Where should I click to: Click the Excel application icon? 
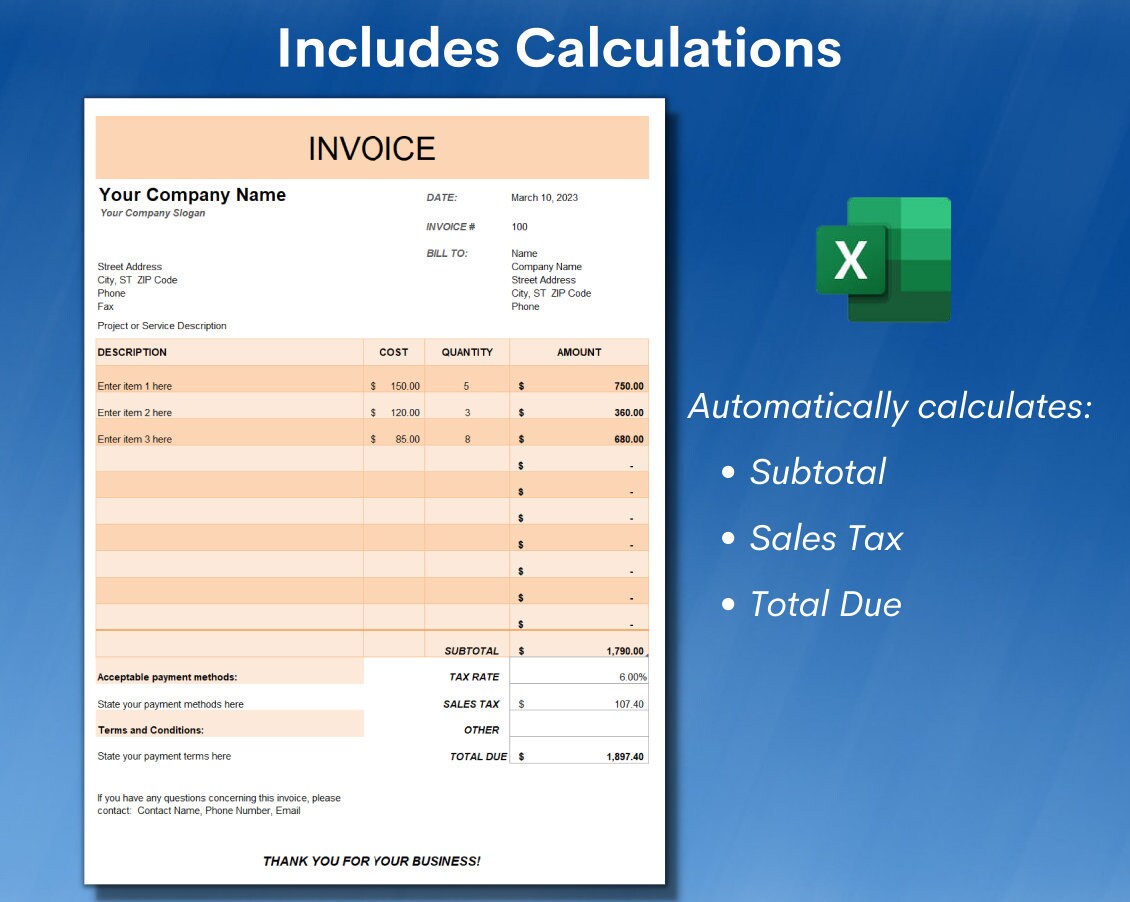pos(884,258)
